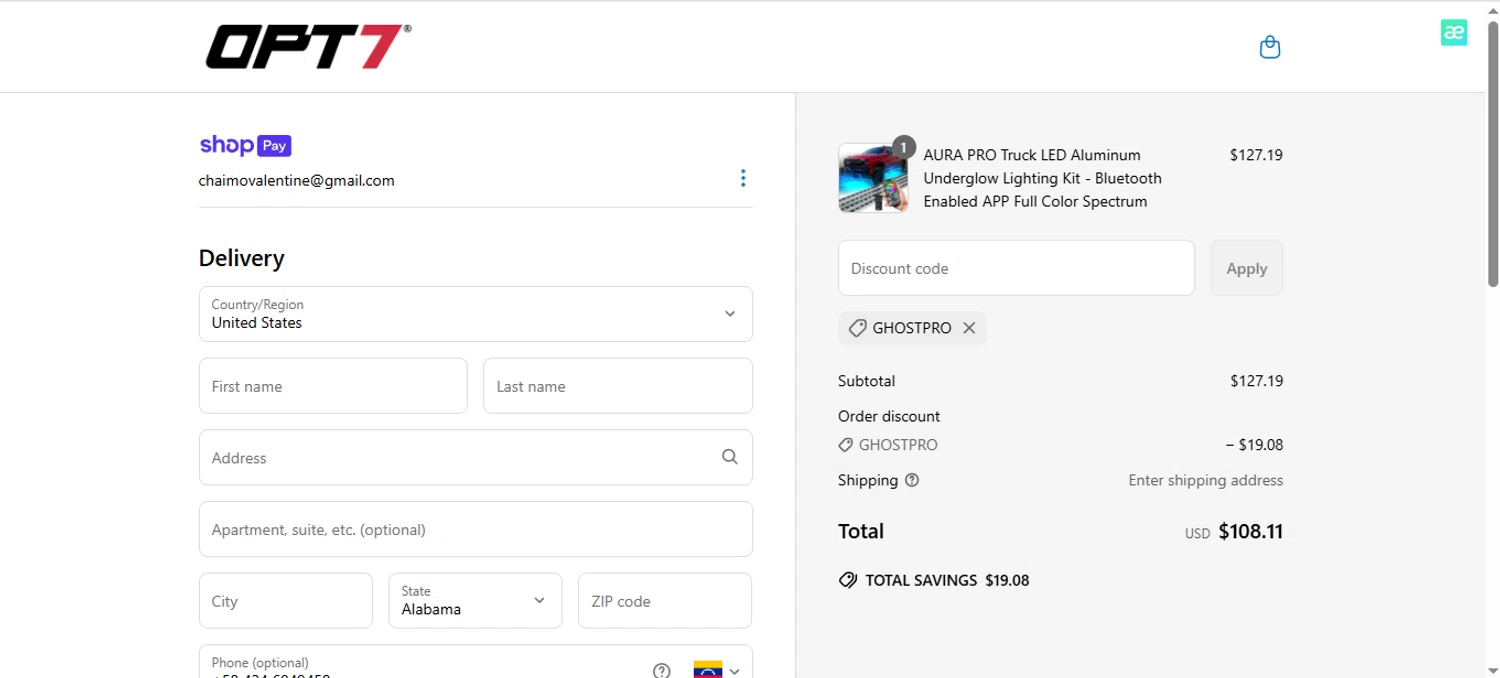Open the Country/Region dropdown
1500x678 pixels.
(476, 314)
